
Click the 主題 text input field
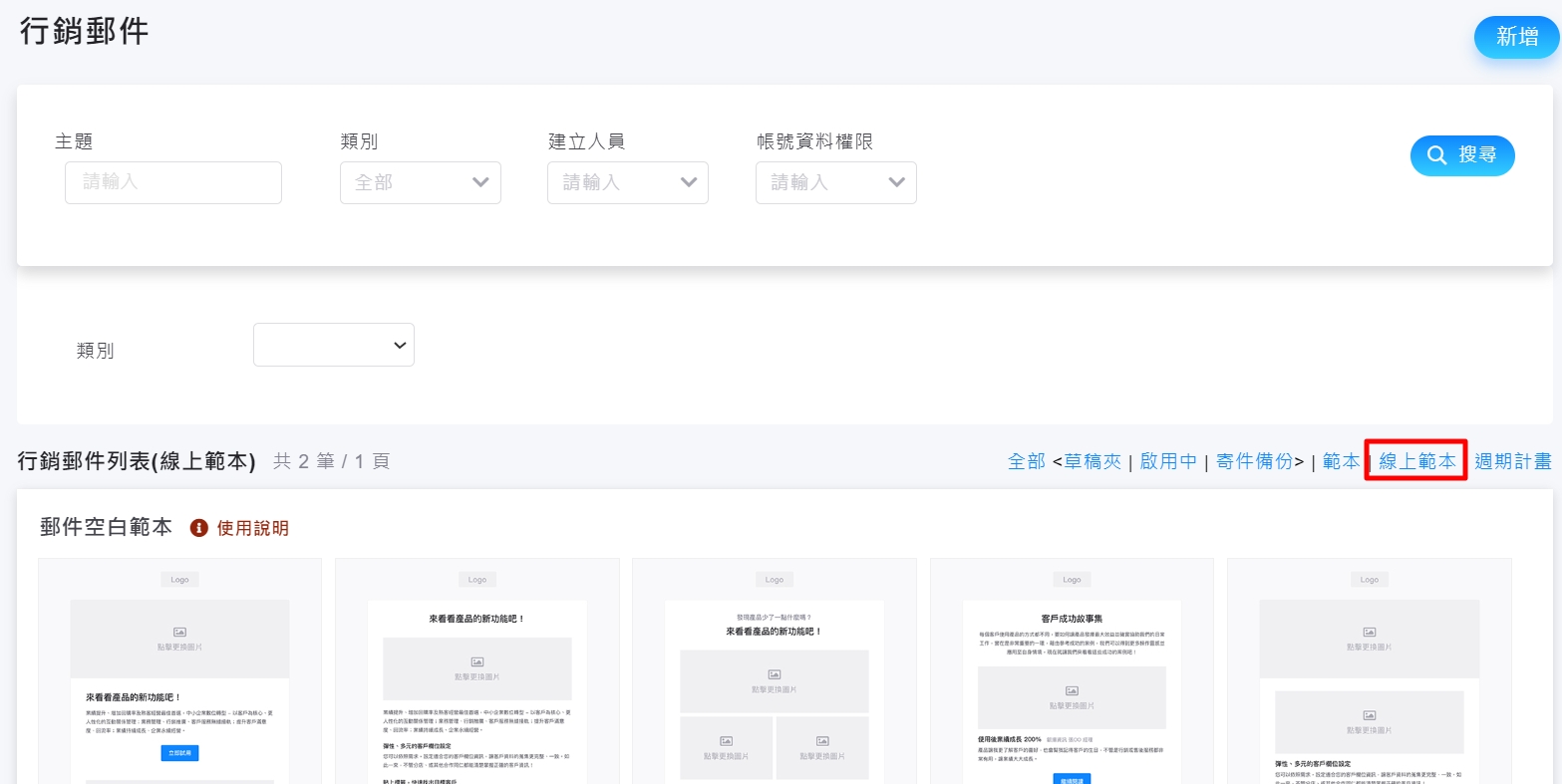point(173,183)
